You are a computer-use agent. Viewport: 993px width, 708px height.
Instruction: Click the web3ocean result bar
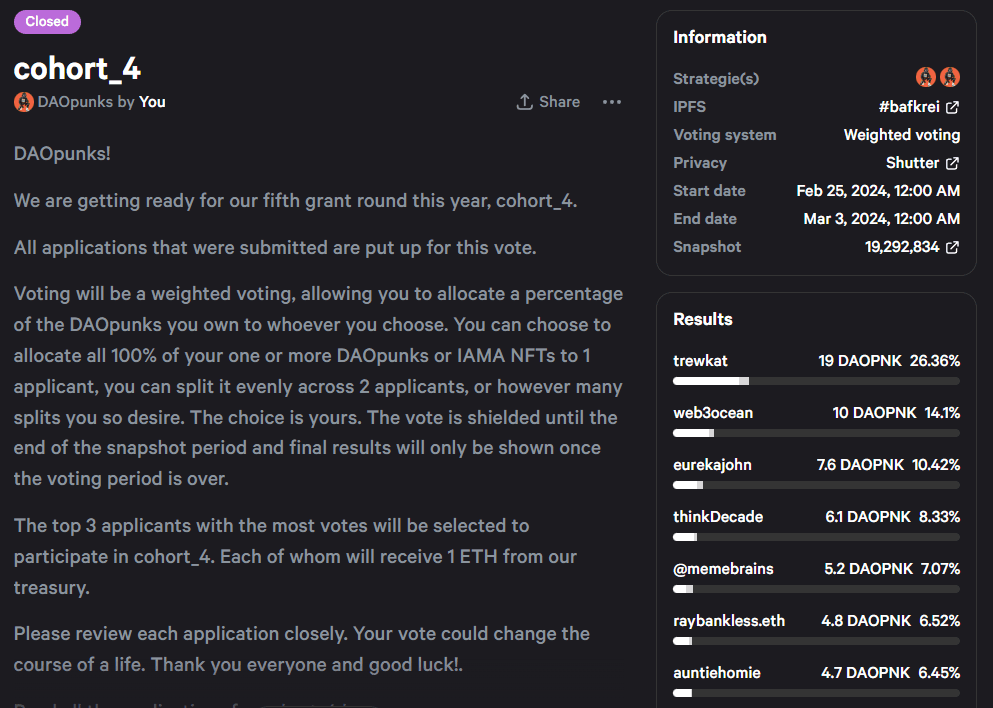tap(816, 433)
